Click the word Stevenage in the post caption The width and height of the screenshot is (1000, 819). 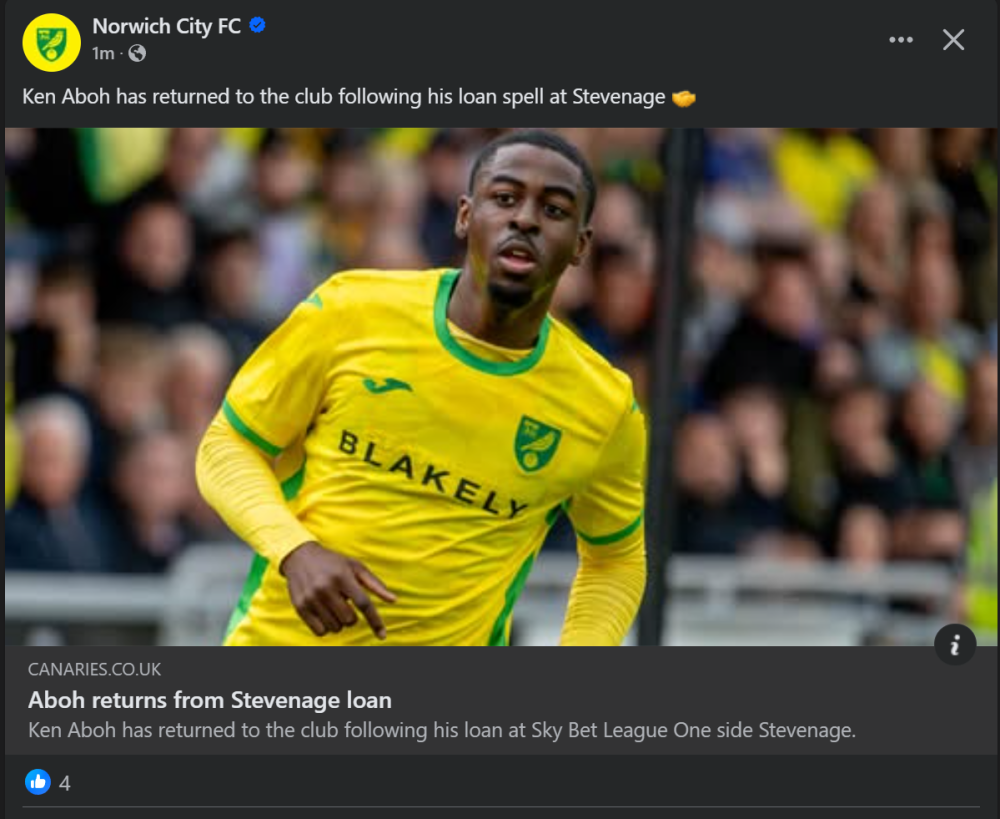point(618,97)
